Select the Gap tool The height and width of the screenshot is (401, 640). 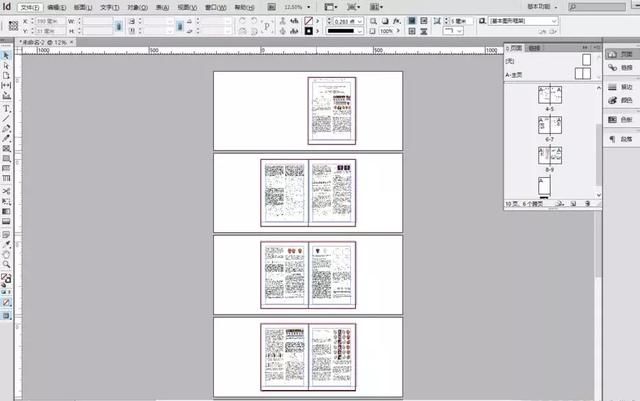[6, 85]
